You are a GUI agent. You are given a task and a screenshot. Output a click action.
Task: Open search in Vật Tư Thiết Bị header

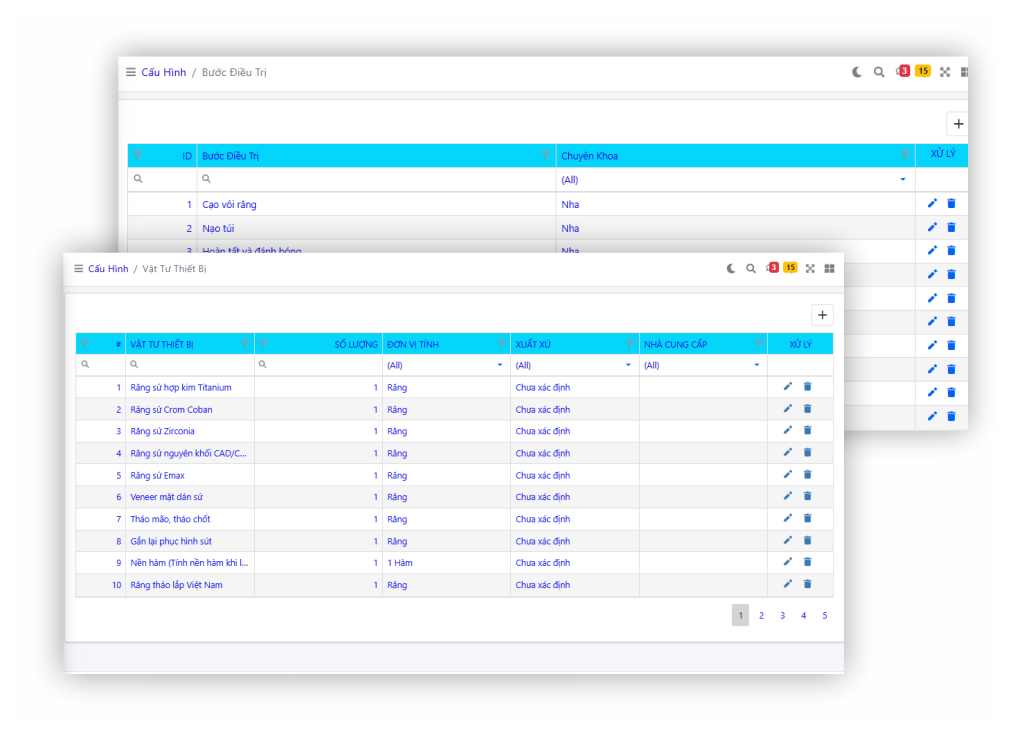(751, 269)
